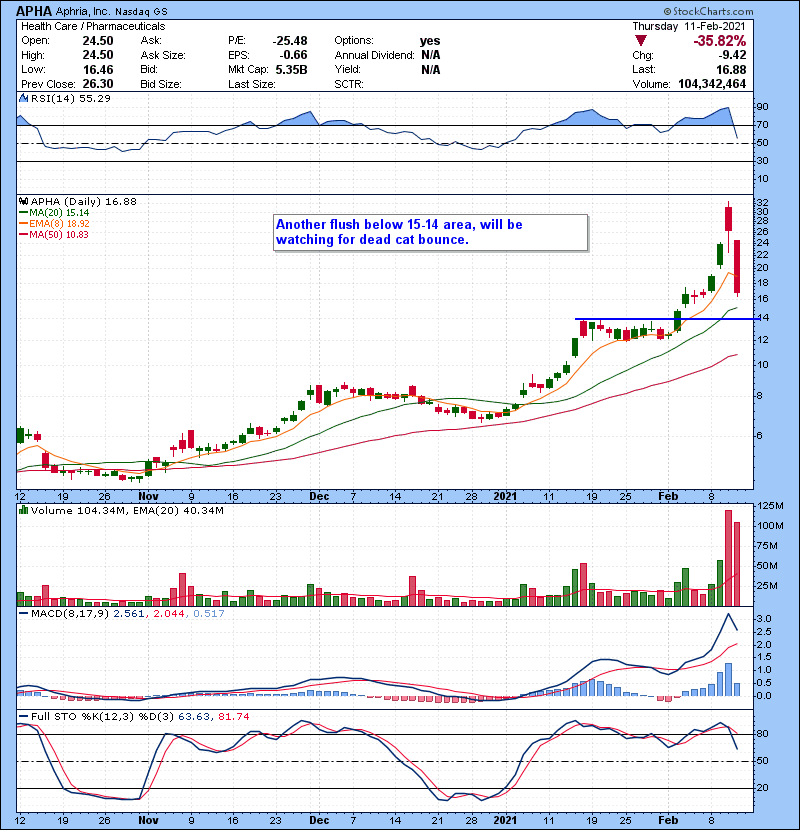Click the stochastic %D value 81.74

tap(233, 717)
